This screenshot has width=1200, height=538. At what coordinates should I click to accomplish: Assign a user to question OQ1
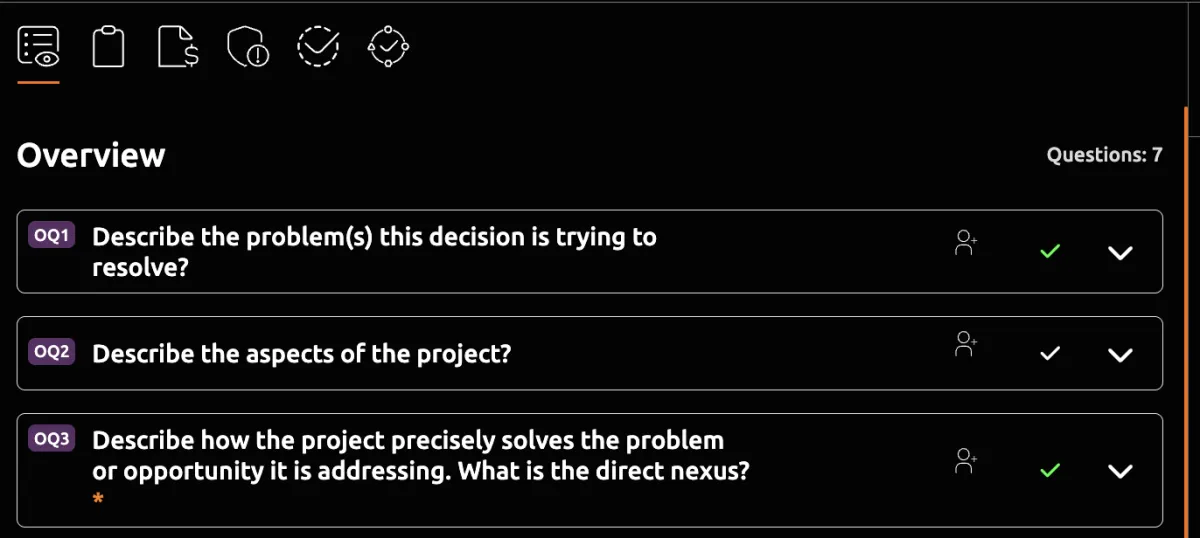[965, 244]
